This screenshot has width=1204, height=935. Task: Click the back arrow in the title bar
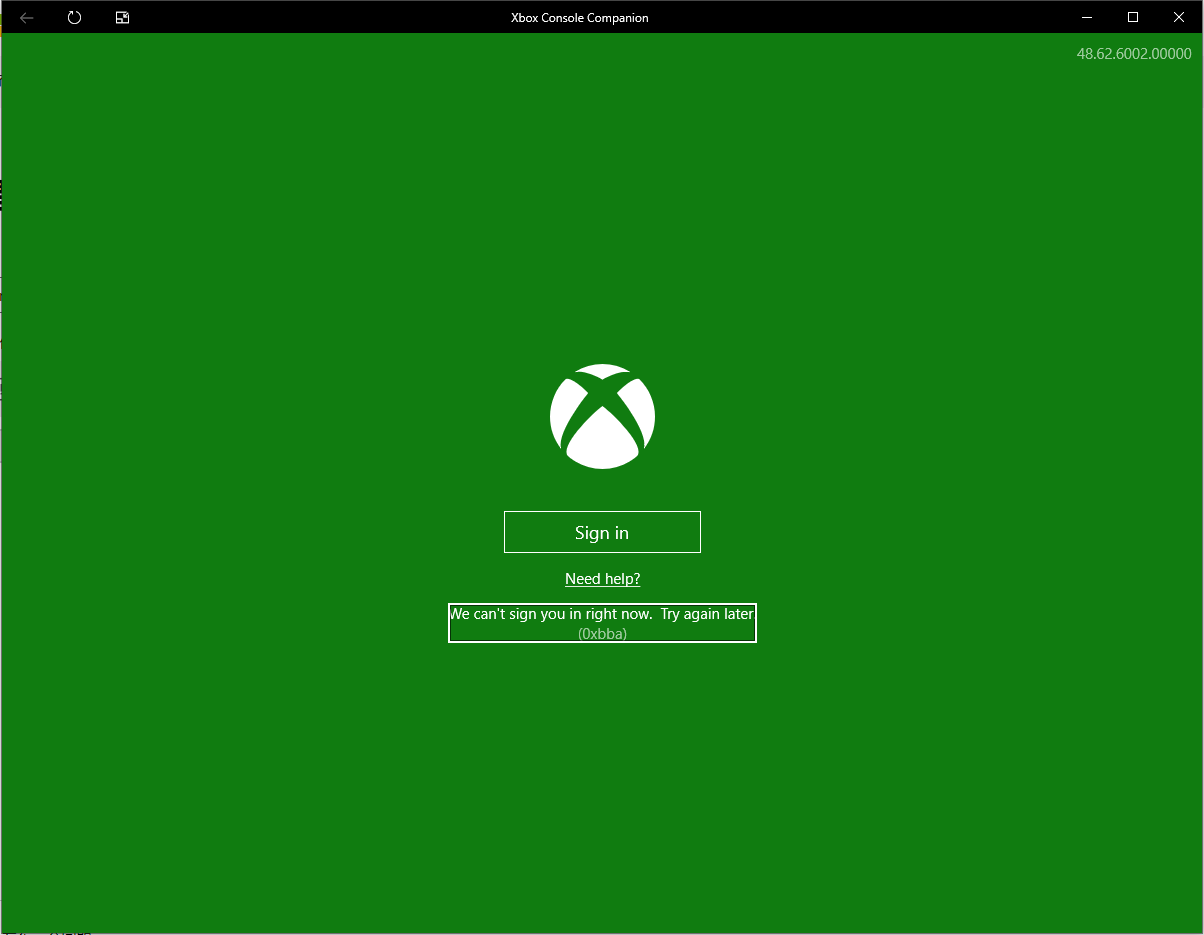click(27, 17)
